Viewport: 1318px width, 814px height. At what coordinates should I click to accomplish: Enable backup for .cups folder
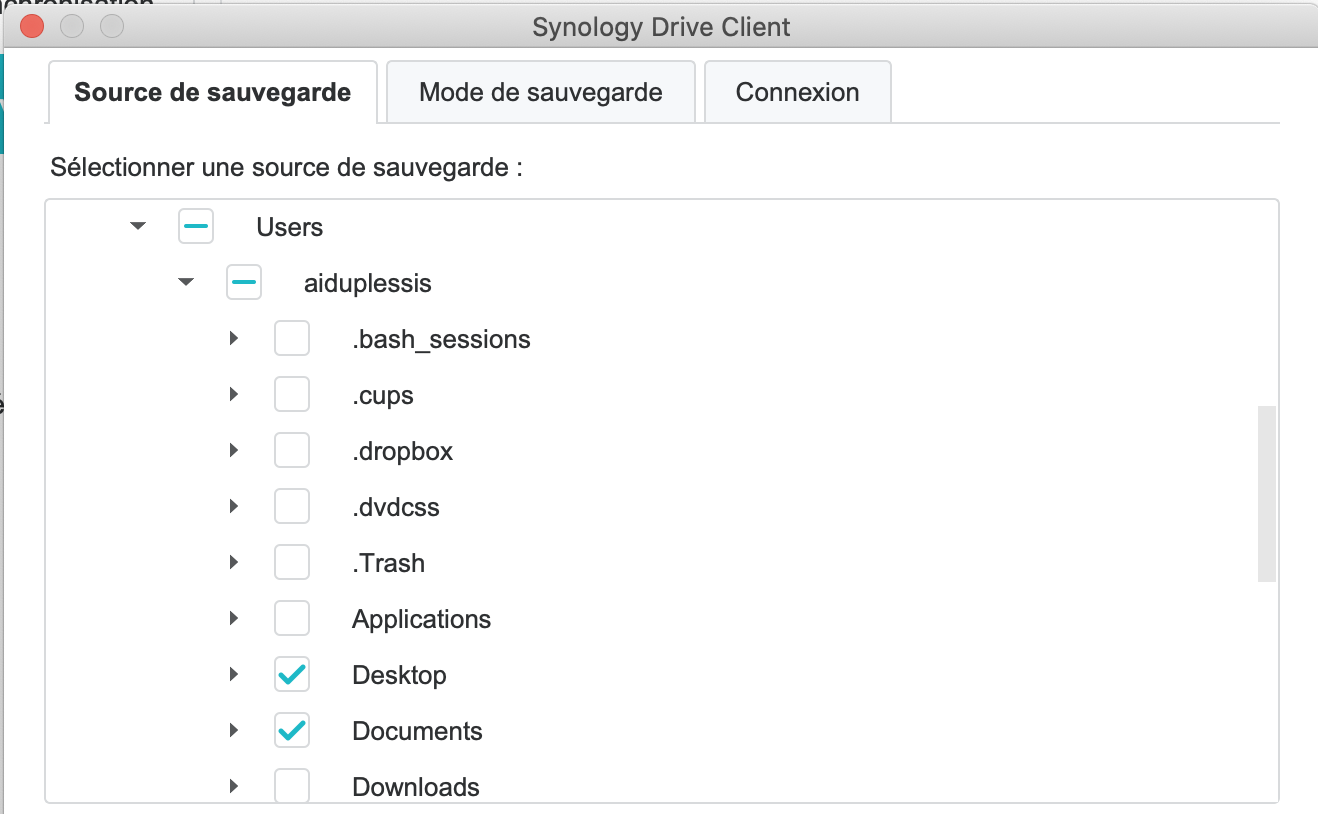click(292, 395)
